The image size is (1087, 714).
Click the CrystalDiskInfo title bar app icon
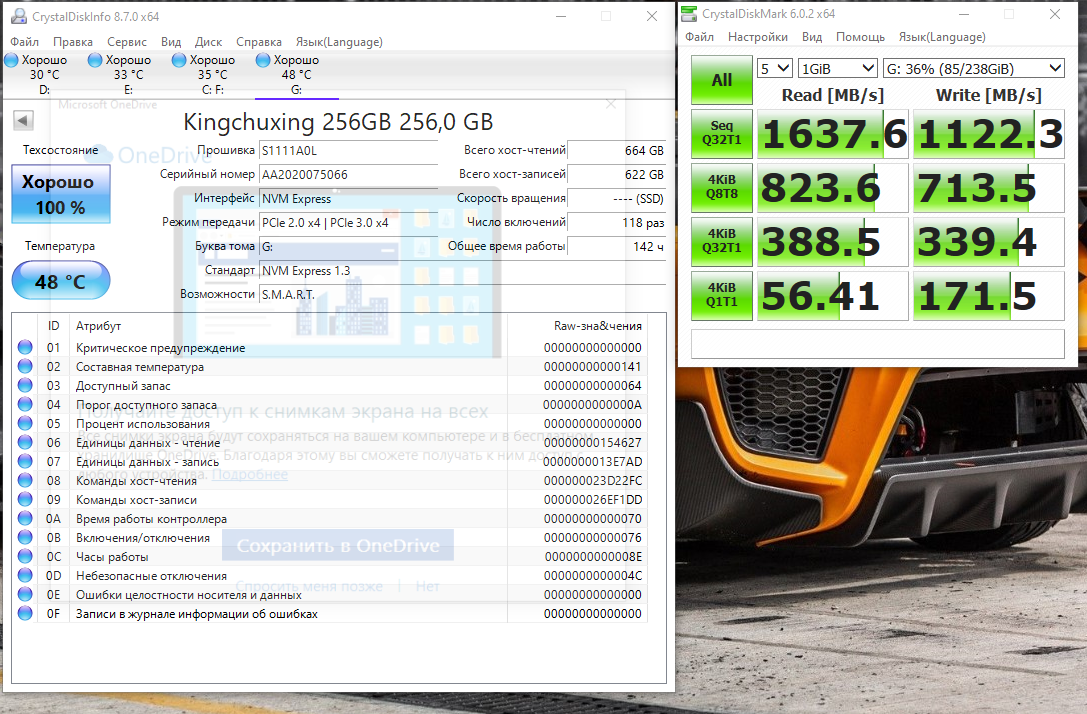tap(19, 16)
